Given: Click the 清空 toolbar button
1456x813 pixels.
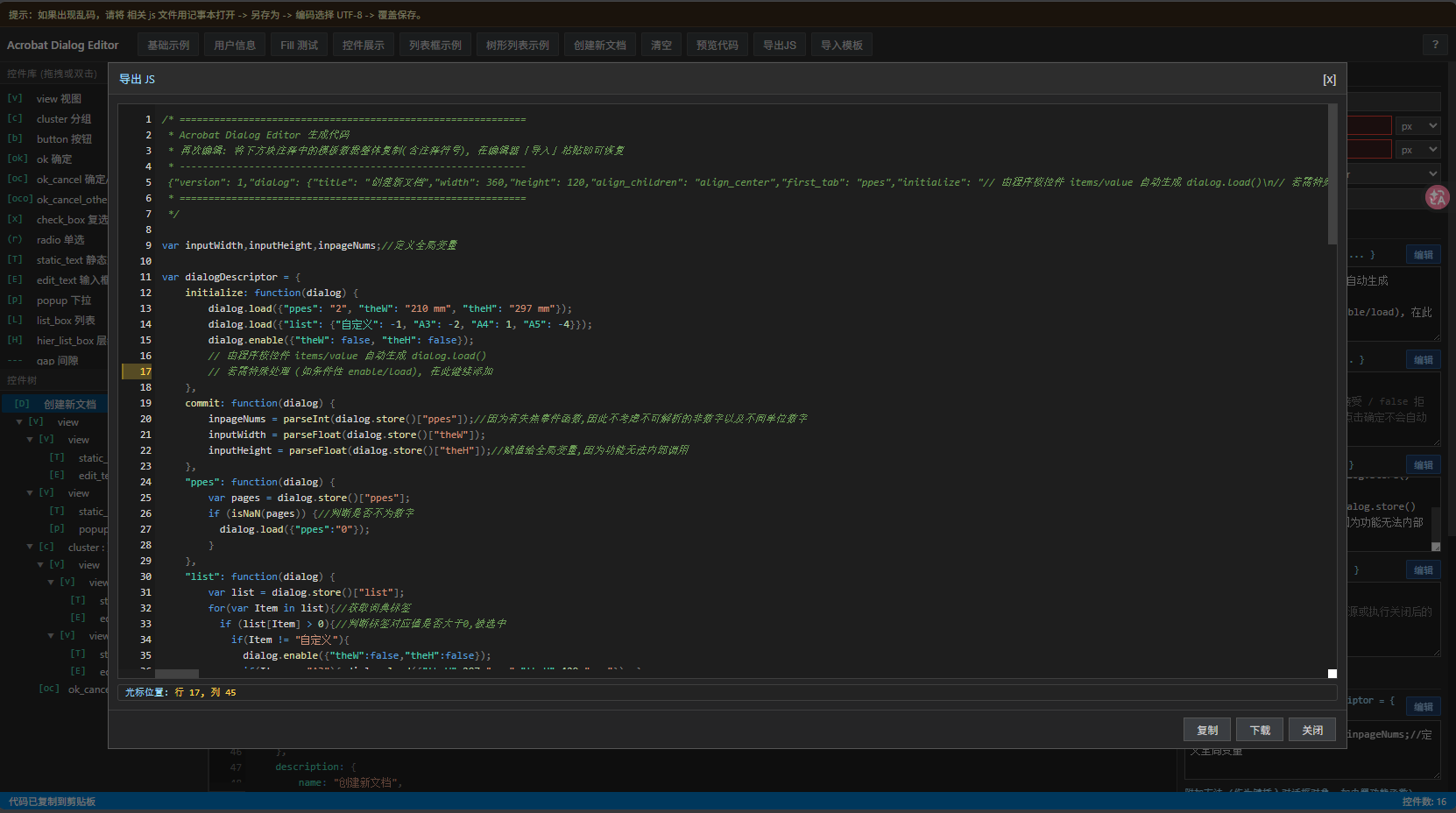Looking at the screenshot, I should coord(661,45).
